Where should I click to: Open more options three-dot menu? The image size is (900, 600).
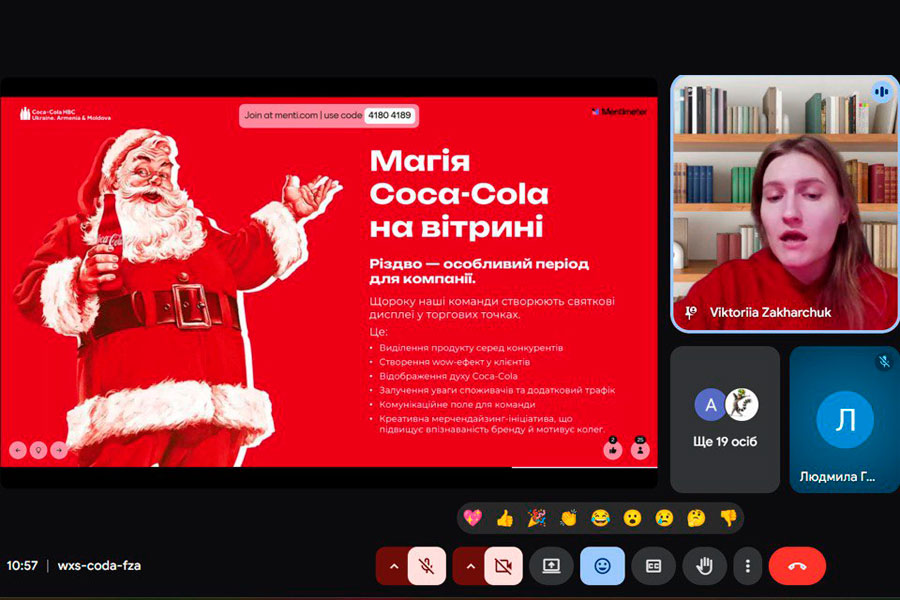pyautogui.click(x=747, y=566)
